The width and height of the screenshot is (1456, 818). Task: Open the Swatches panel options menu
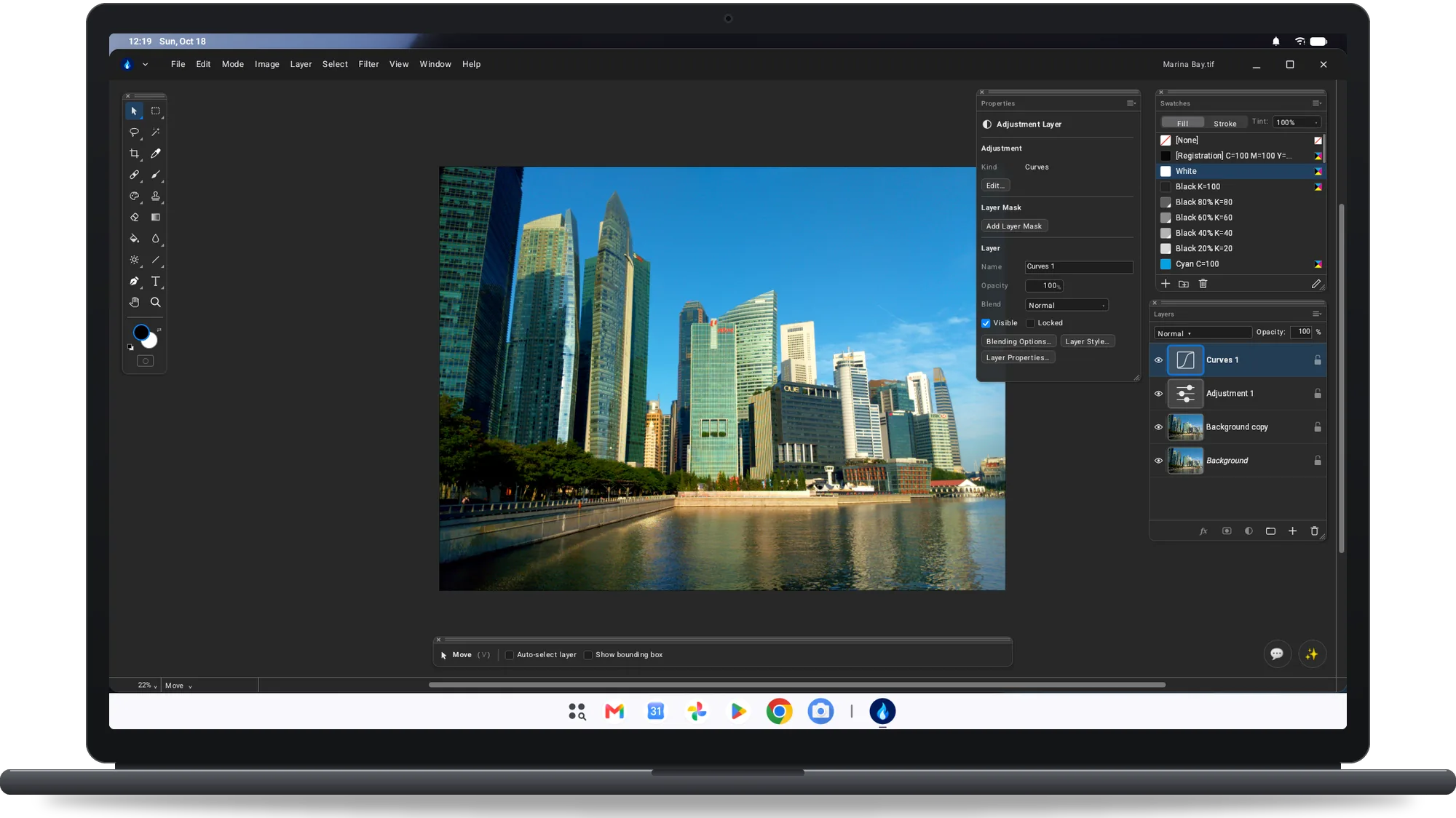click(1316, 103)
